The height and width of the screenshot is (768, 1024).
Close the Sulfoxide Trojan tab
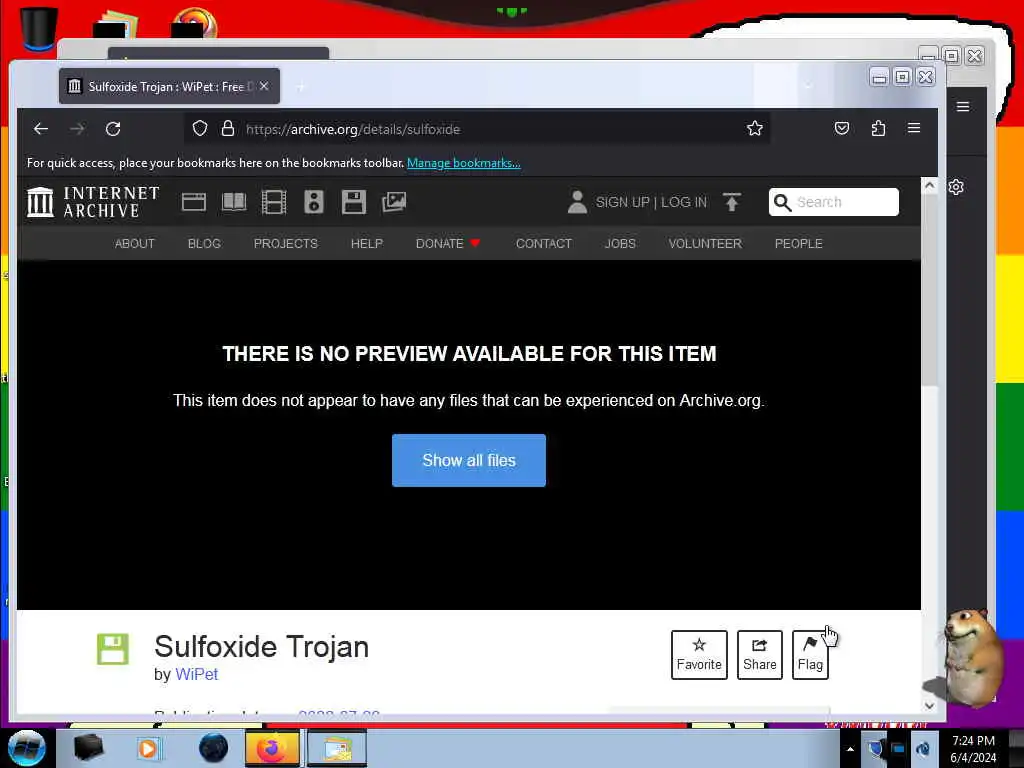coord(264,86)
